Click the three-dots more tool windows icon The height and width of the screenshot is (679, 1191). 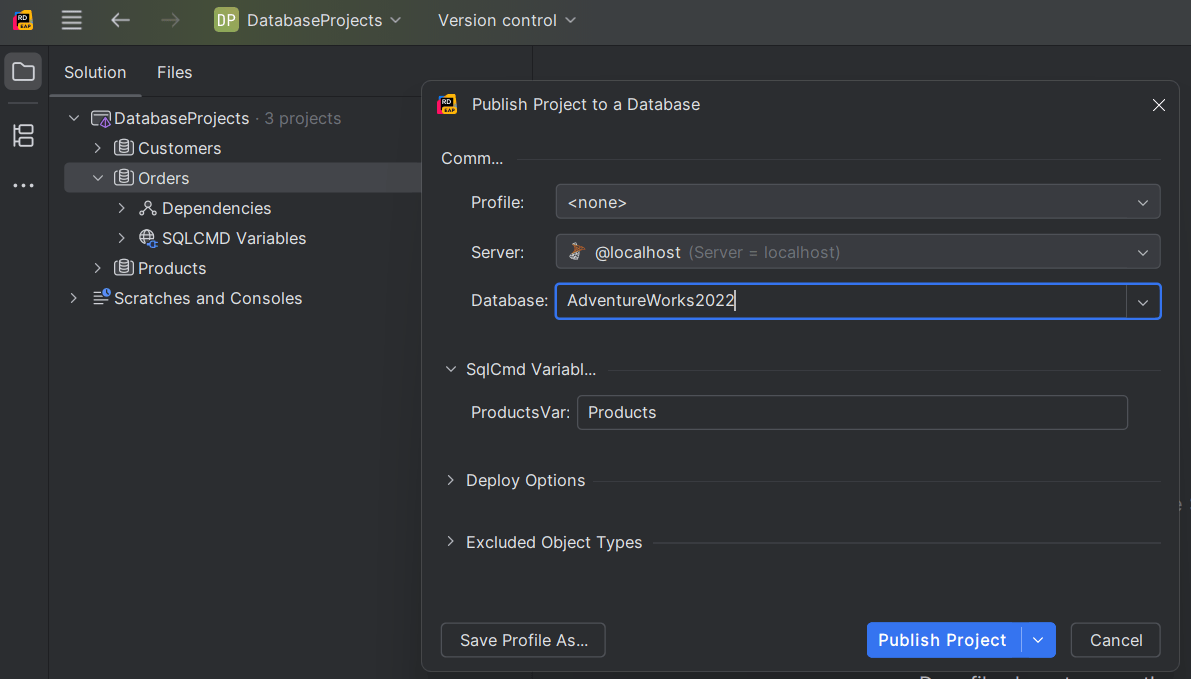(x=23, y=186)
